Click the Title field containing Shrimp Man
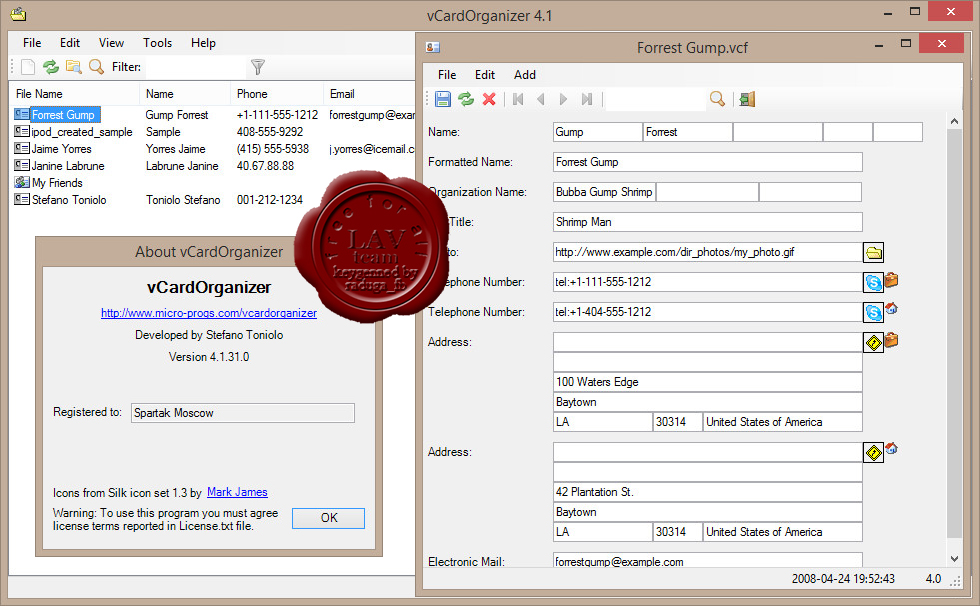This screenshot has width=980, height=606. [708, 222]
